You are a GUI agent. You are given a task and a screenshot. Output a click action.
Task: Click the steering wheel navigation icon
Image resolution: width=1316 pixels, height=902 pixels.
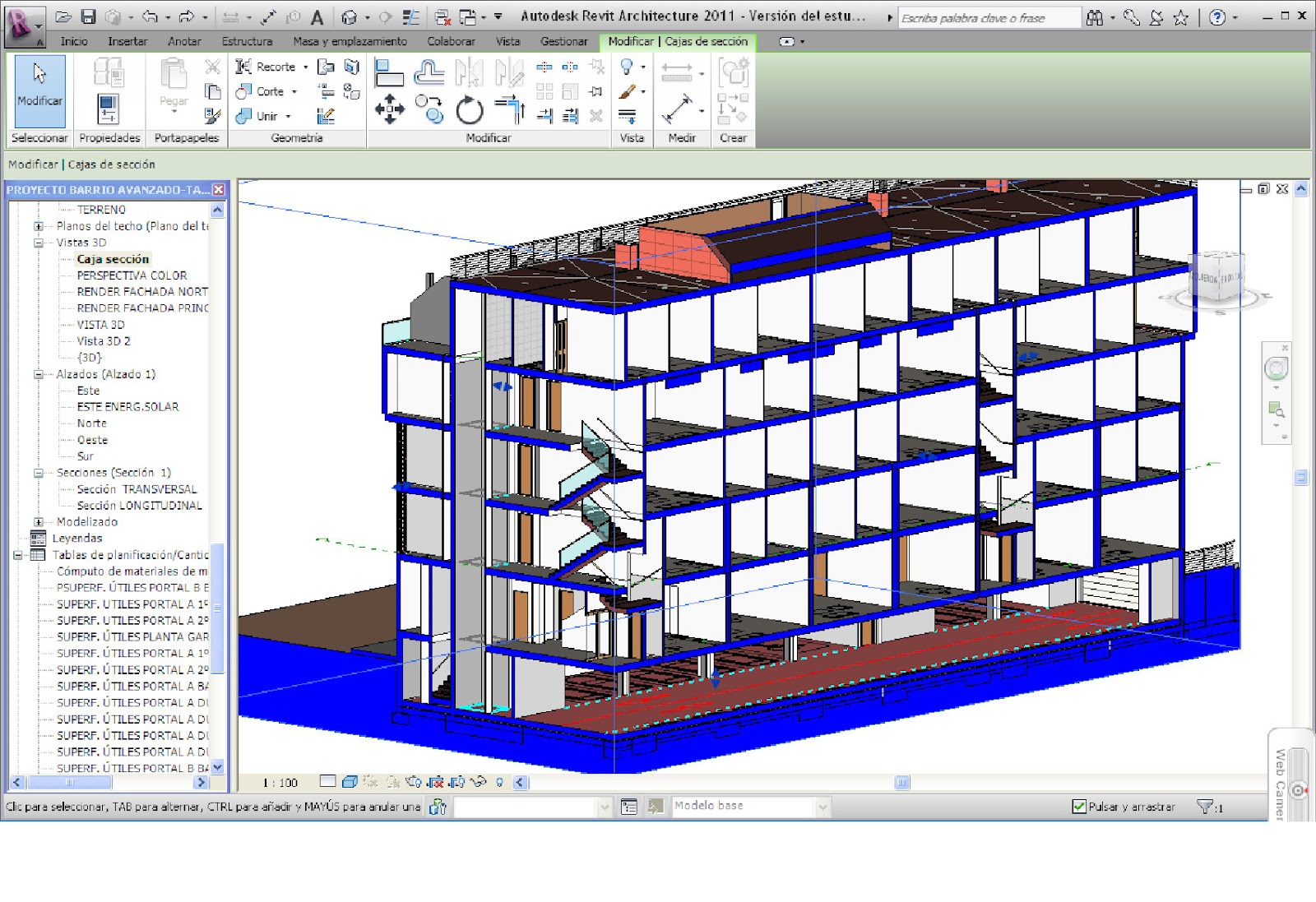coord(1277,368)
